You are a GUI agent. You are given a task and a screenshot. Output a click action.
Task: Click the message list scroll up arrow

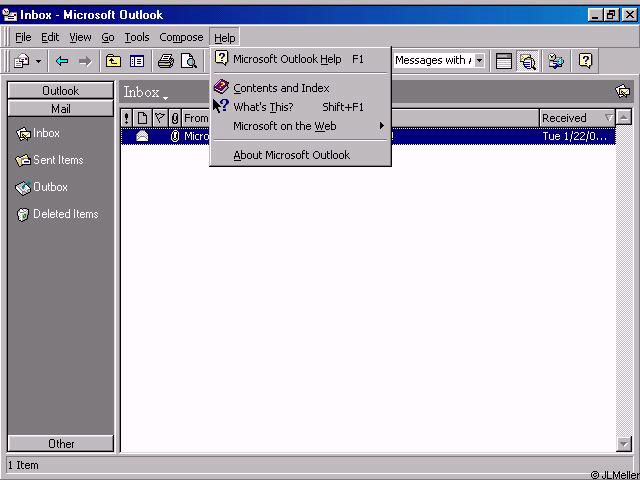pos(624,118)
